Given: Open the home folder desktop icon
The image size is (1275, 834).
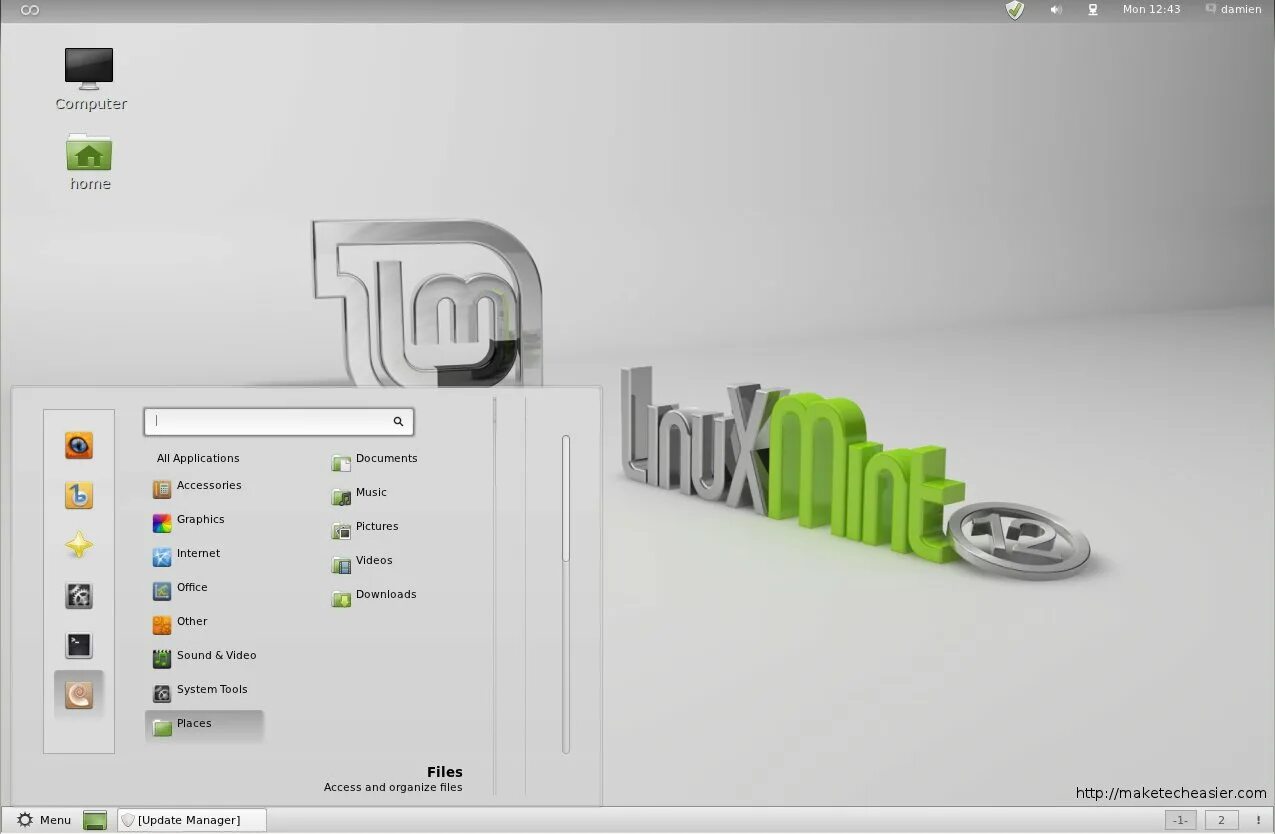Looking at the screenshot, I should (x=89, y=161).
